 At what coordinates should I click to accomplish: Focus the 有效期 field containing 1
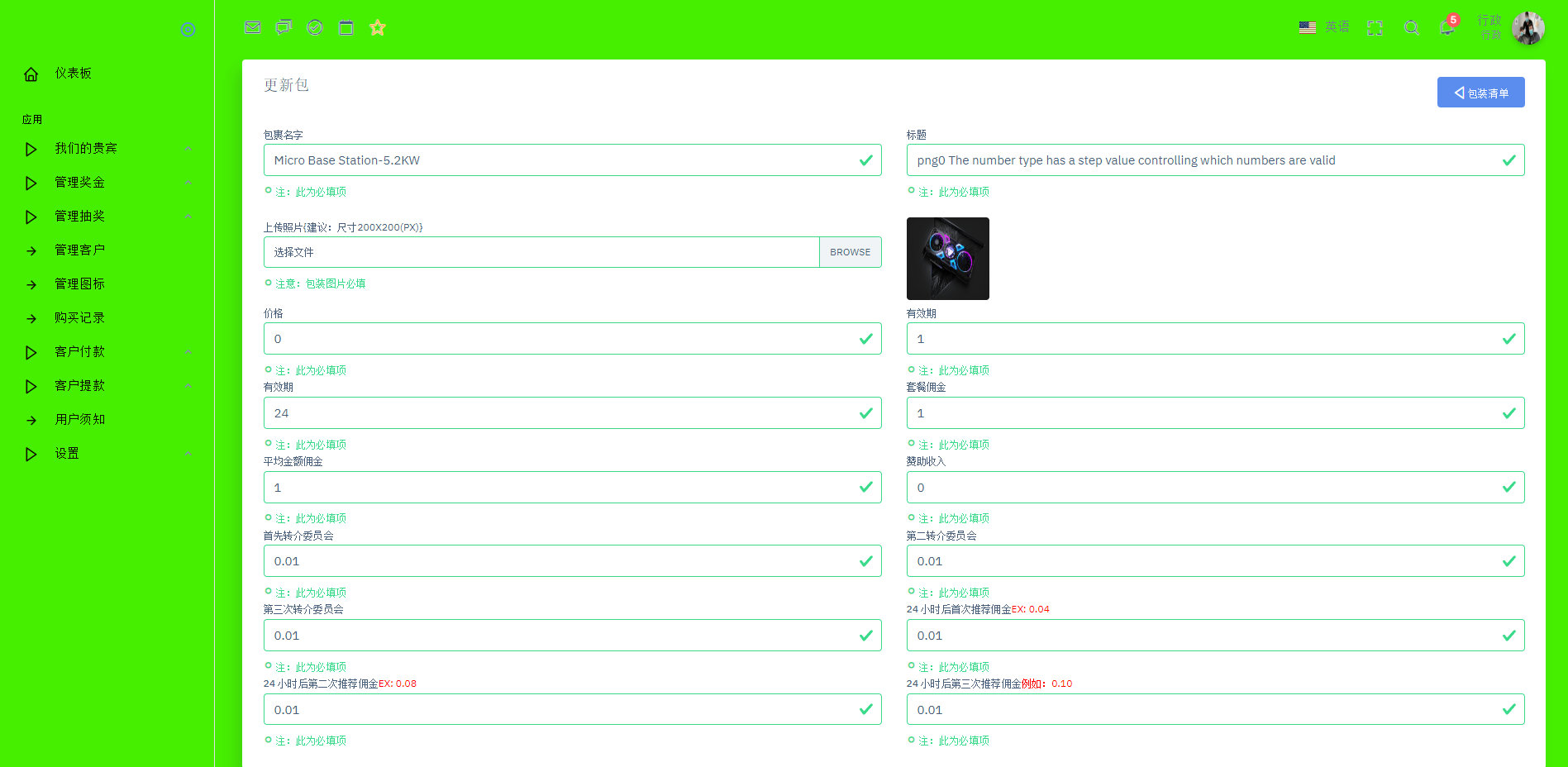(1215, 339)
